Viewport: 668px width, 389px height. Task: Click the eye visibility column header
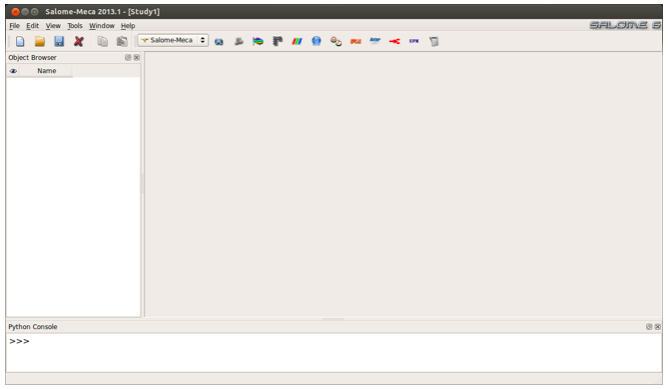(13, 71)
